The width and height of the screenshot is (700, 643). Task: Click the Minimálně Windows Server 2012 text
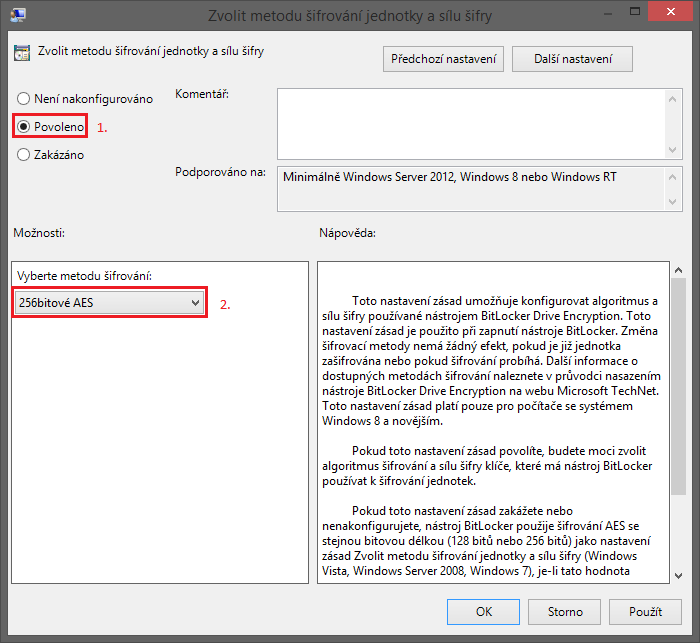click(450, 177)
